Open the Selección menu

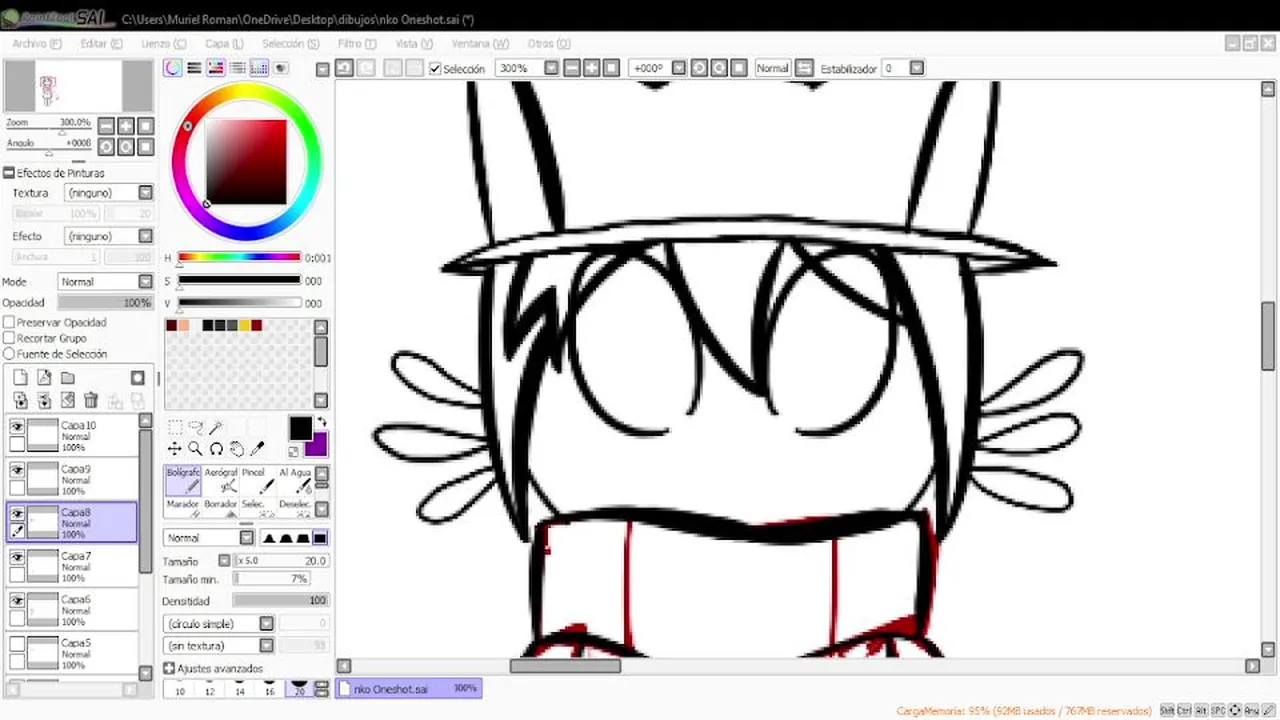(x=290, y=44)
